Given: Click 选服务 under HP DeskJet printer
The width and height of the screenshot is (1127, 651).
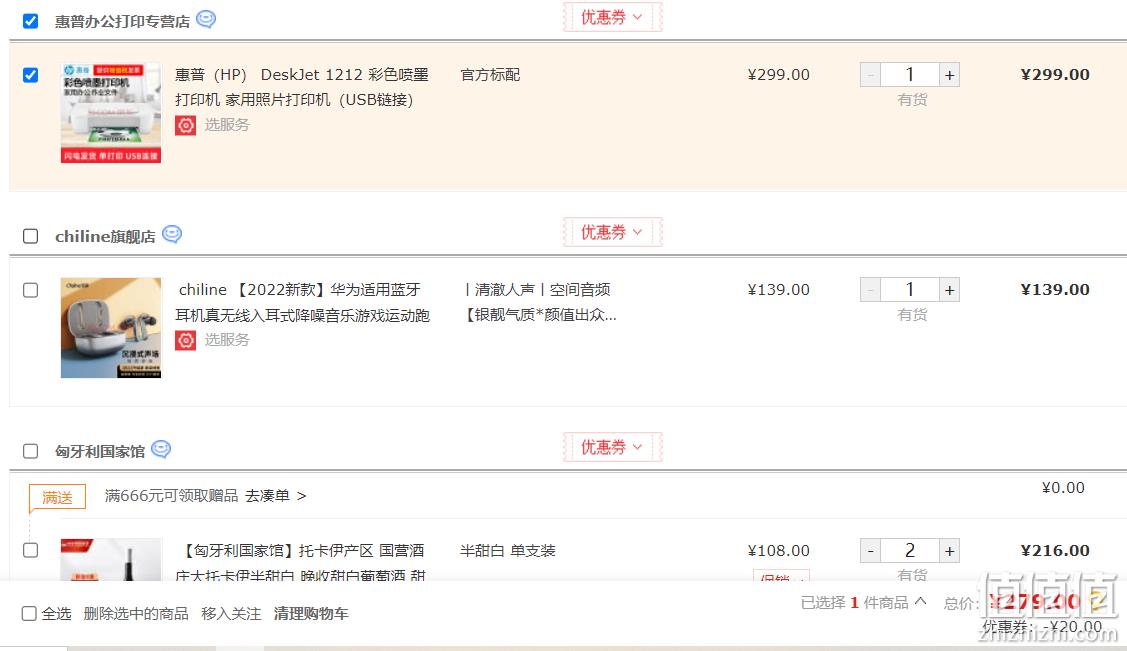Looking at the screenshot, I should (227, 125).
